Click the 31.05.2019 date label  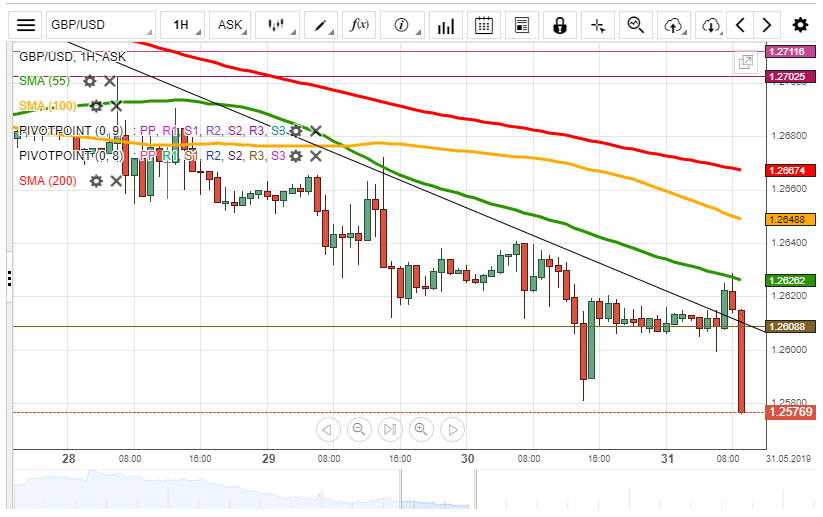click(x=788, y=459)
